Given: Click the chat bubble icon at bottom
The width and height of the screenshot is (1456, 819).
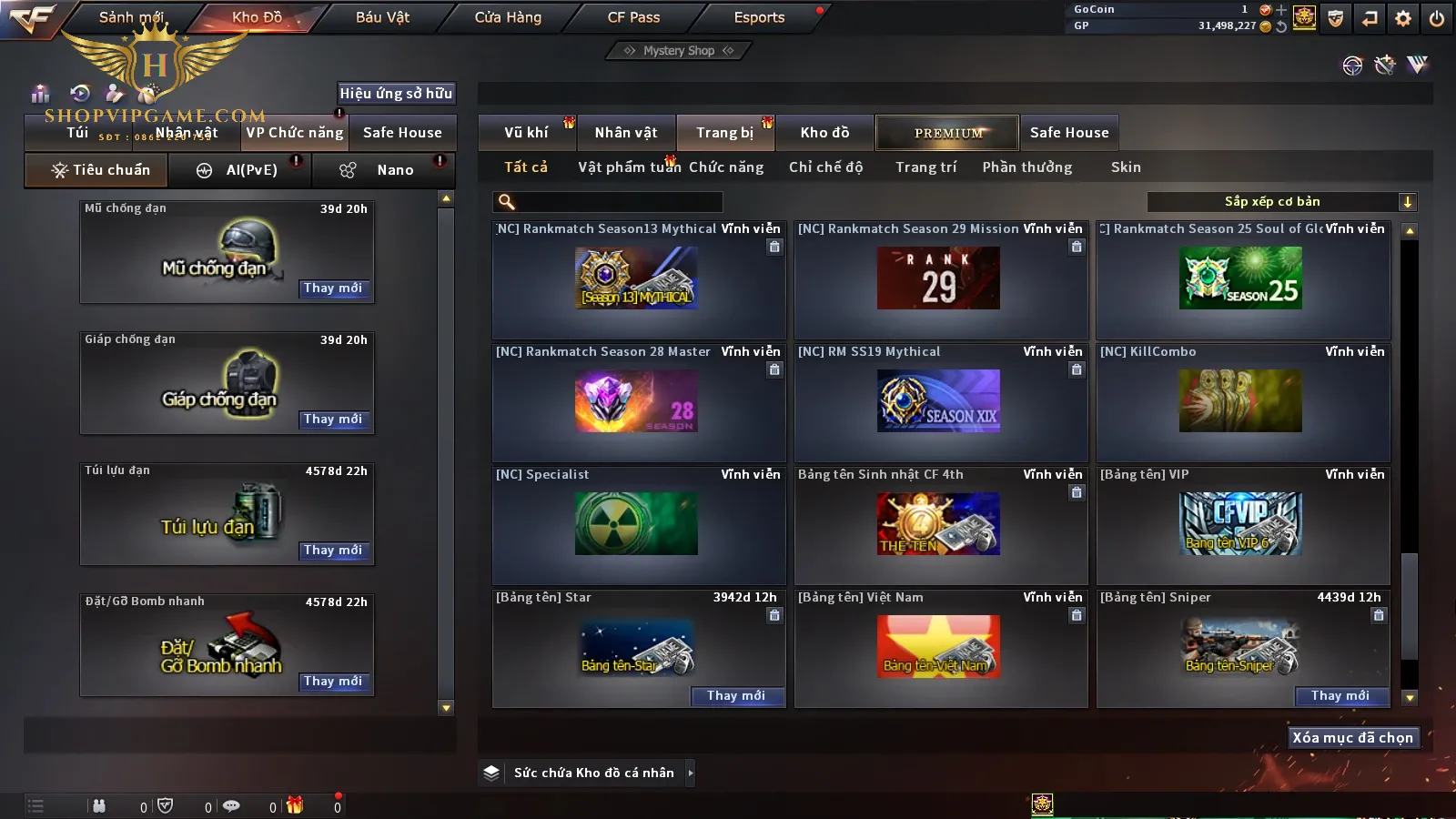Looking at the screenshot, I should point(231,806).
